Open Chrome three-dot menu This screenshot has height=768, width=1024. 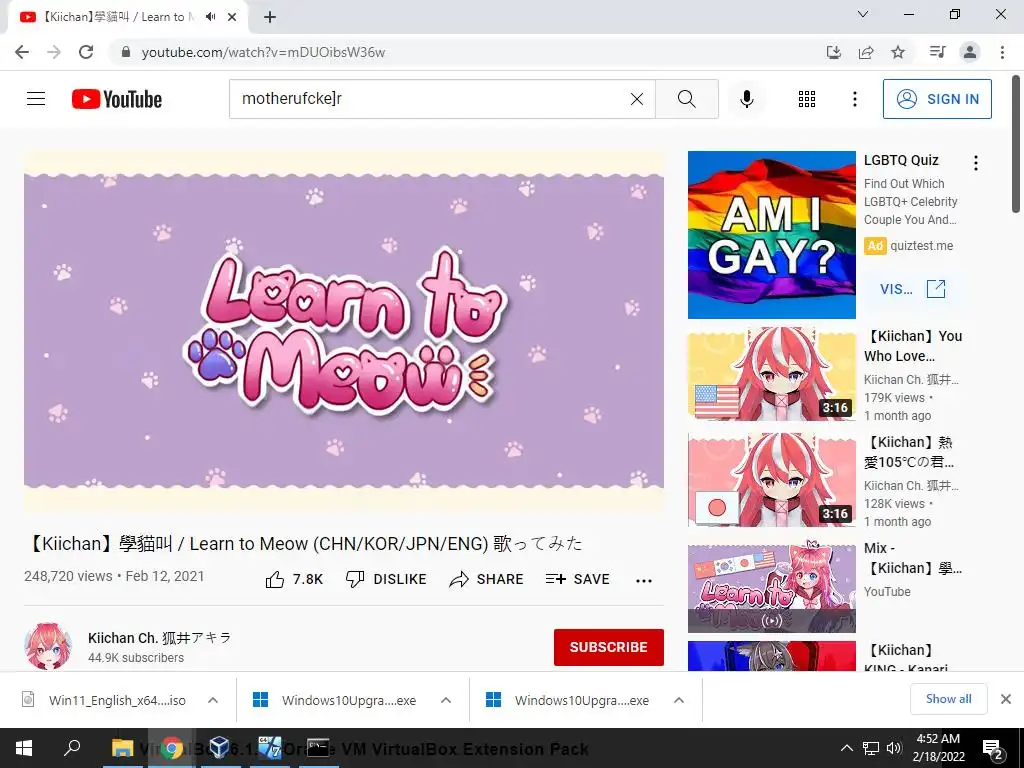(x=1002, y=52)
